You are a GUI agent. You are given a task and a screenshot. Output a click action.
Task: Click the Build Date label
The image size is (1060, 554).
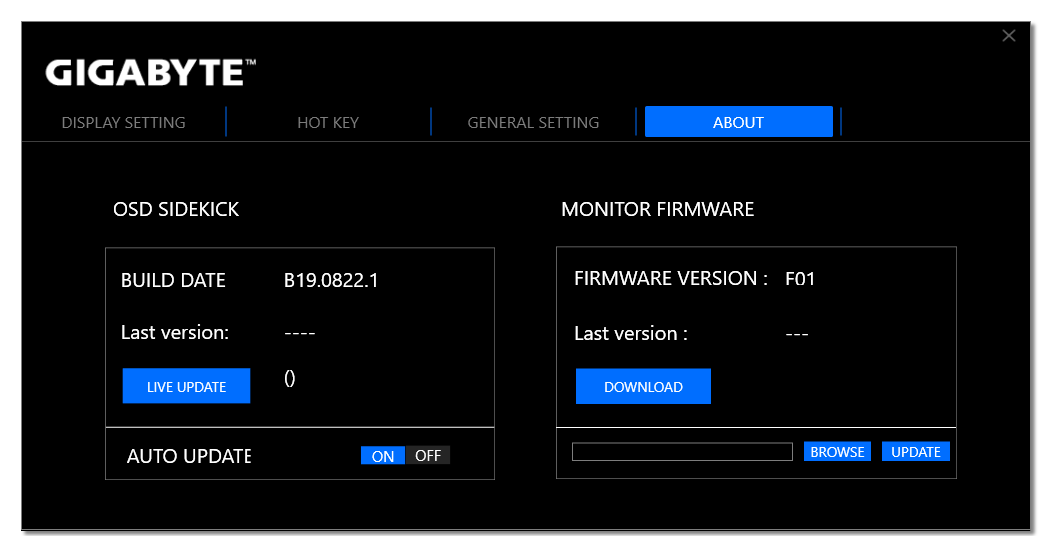173,280
